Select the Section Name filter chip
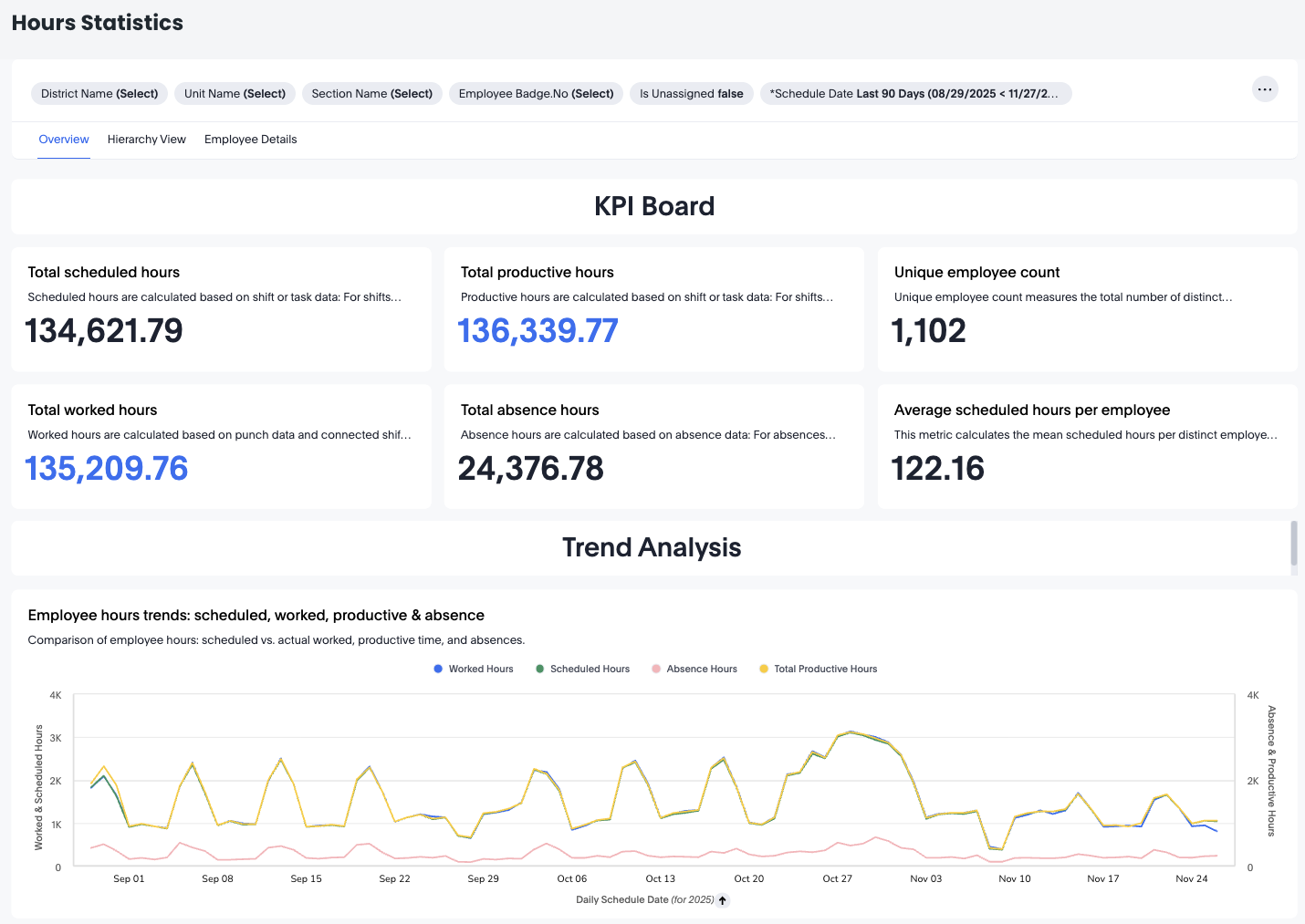Image resolution: width=1305 pixels, height=924 pixels. [371, 93]
